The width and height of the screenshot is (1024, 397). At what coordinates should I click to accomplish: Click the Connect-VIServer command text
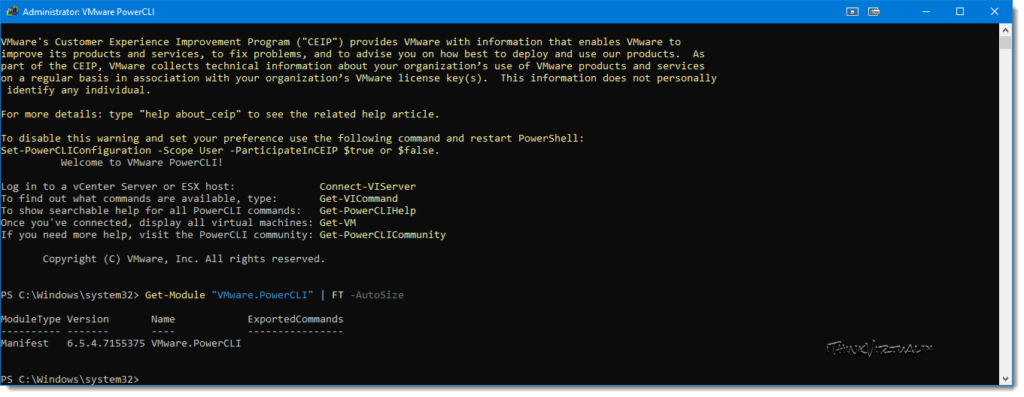point(368,187)
